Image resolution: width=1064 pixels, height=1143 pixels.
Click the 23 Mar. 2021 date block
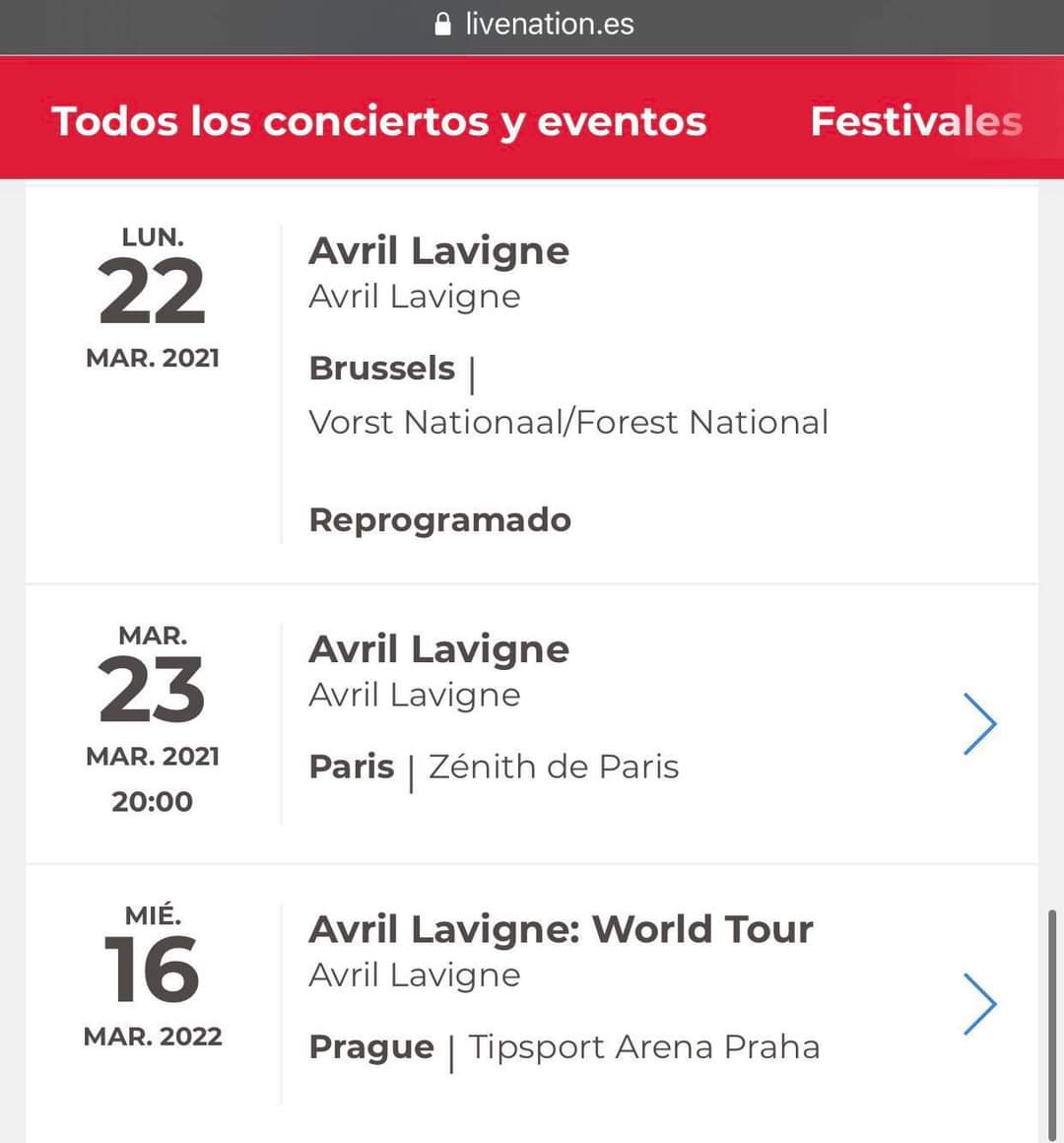pyautogui.click(x=153, y=719)
